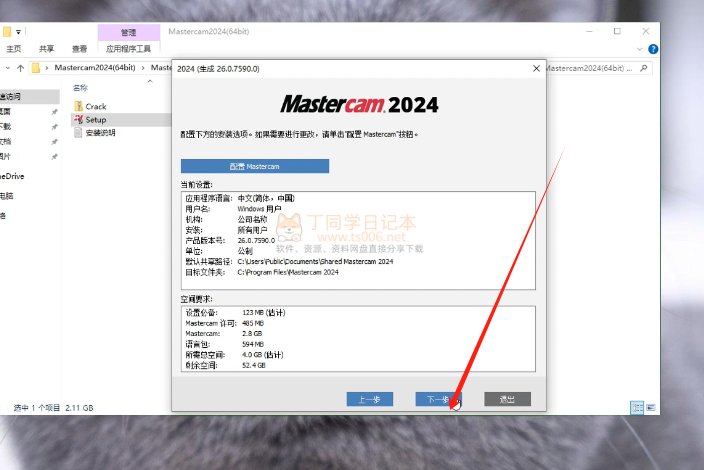Proceed with the 下一步 button
Screen dimensions: 704x470
tap(438, 399)
